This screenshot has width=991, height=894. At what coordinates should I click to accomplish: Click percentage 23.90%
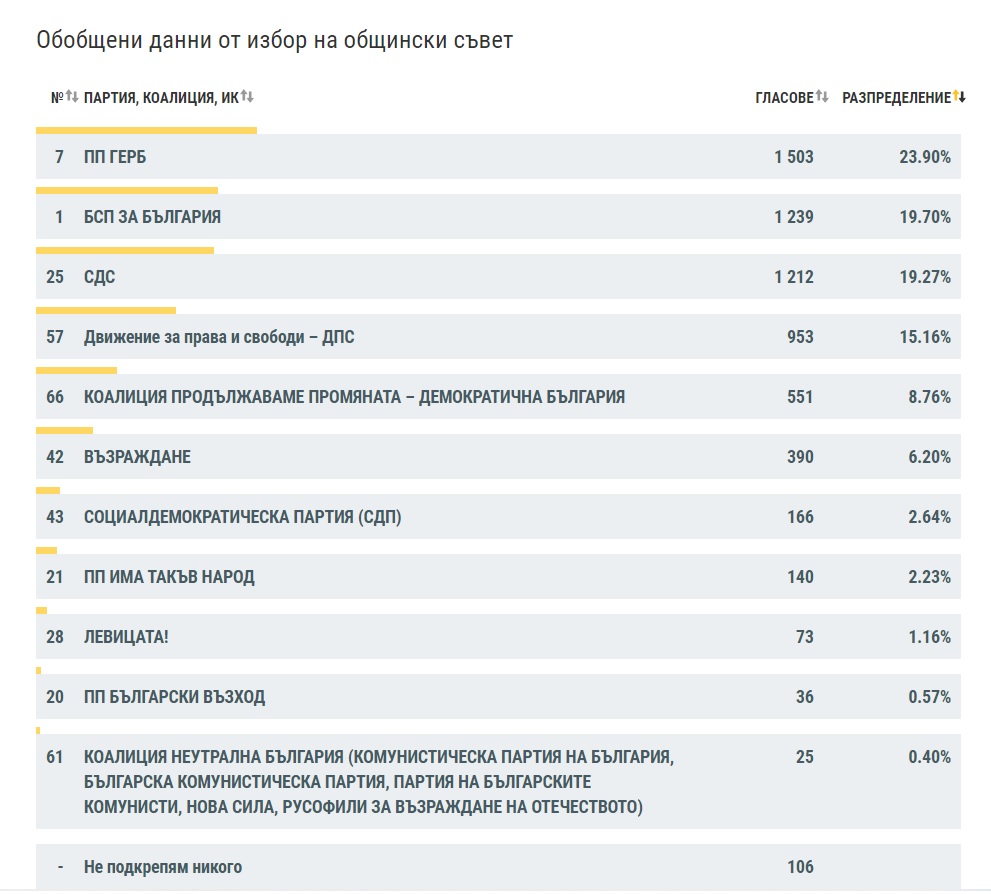pos(925,157)
